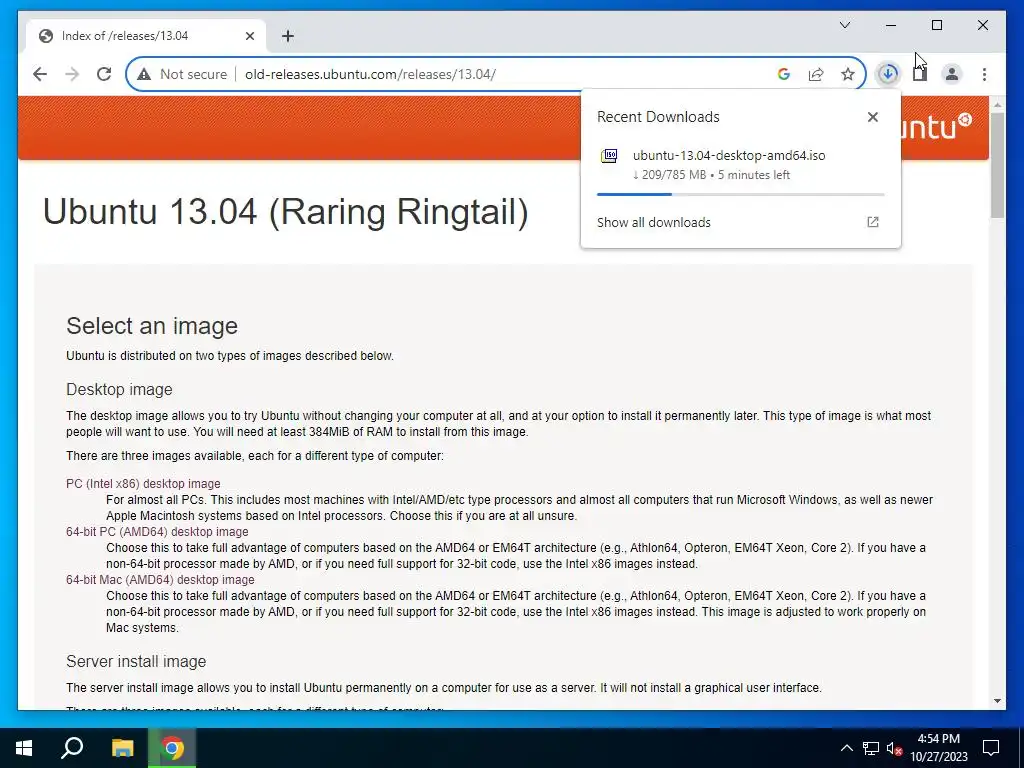Open the extensions side panel icon
Screen dimensions: 1024x768
pos(920,74)
